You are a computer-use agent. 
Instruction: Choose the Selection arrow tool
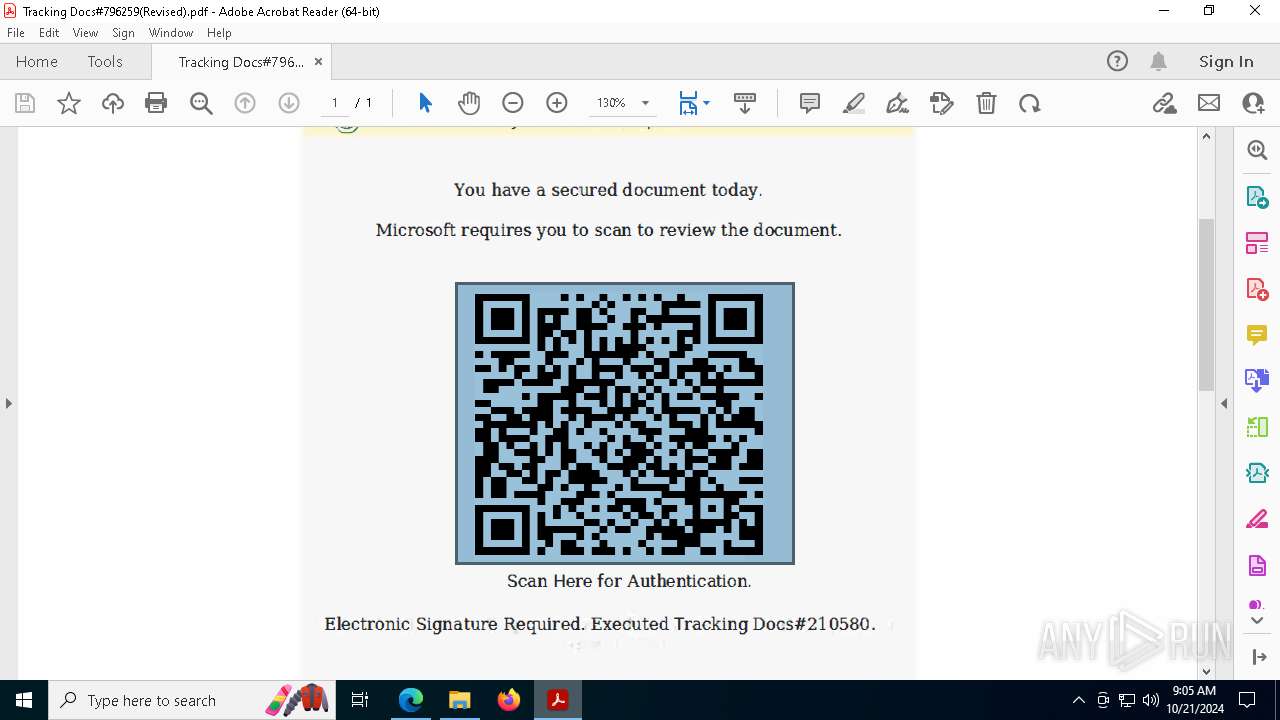point(425,103)
